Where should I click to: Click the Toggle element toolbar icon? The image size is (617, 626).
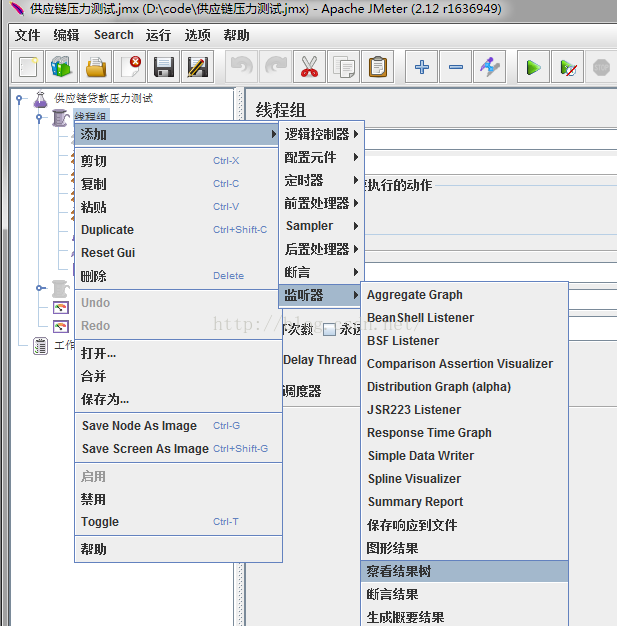click(489, 67)
